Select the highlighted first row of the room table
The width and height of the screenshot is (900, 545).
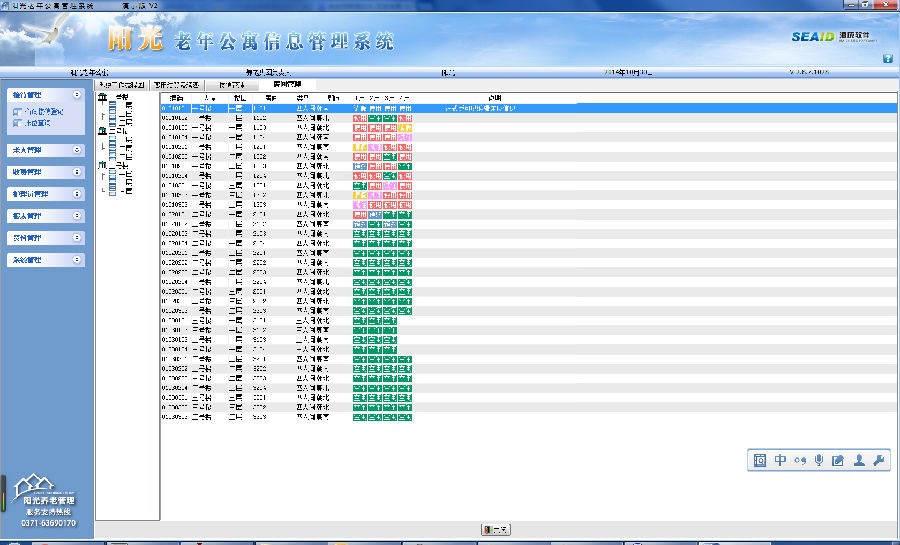click(x=528, y=108)
